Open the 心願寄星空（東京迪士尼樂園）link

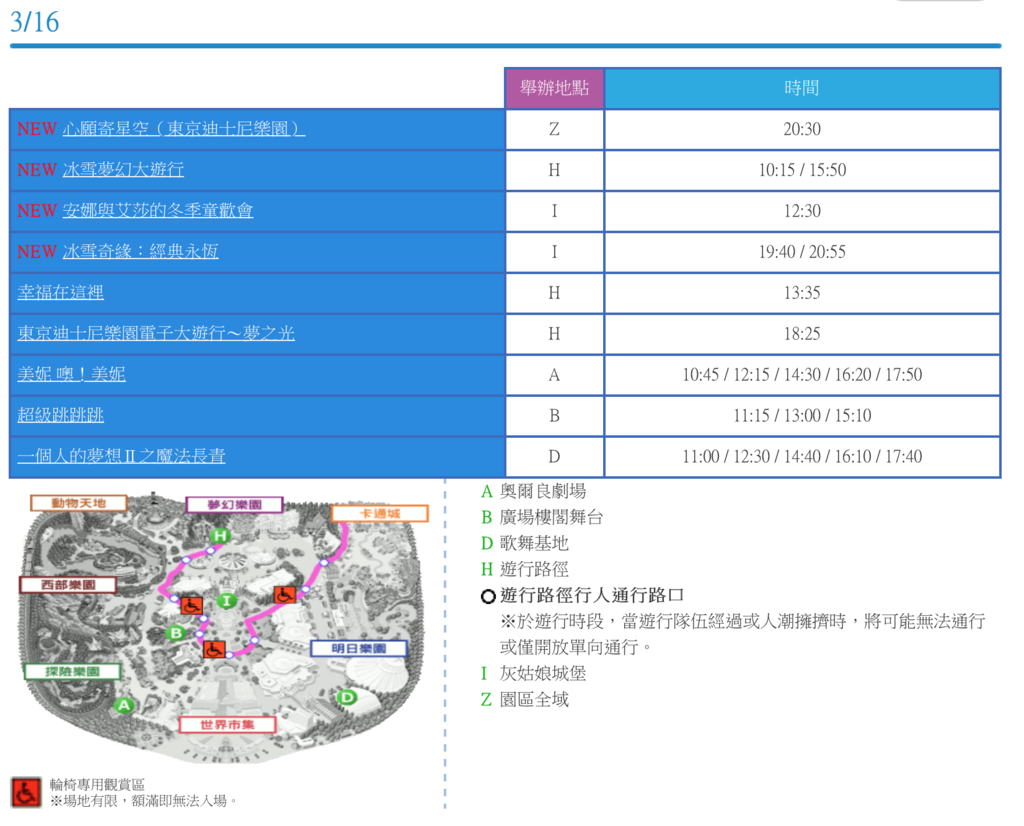coord(184,129)
